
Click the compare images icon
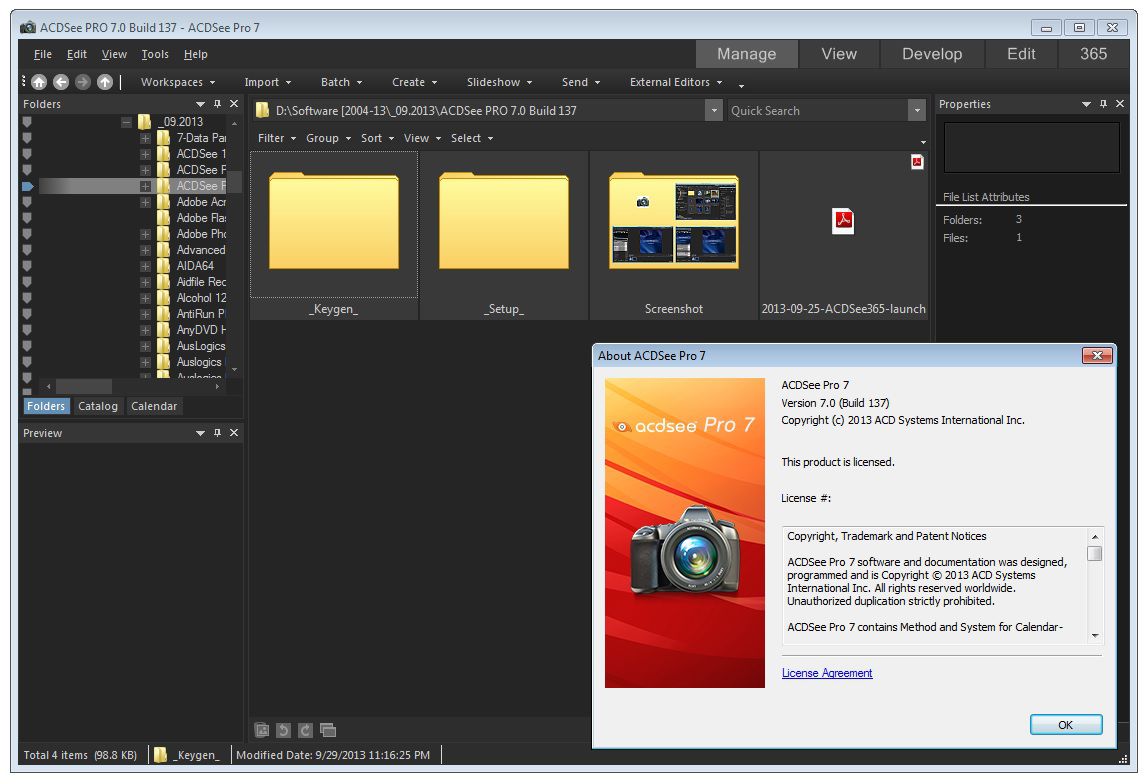tap(328, 730)
